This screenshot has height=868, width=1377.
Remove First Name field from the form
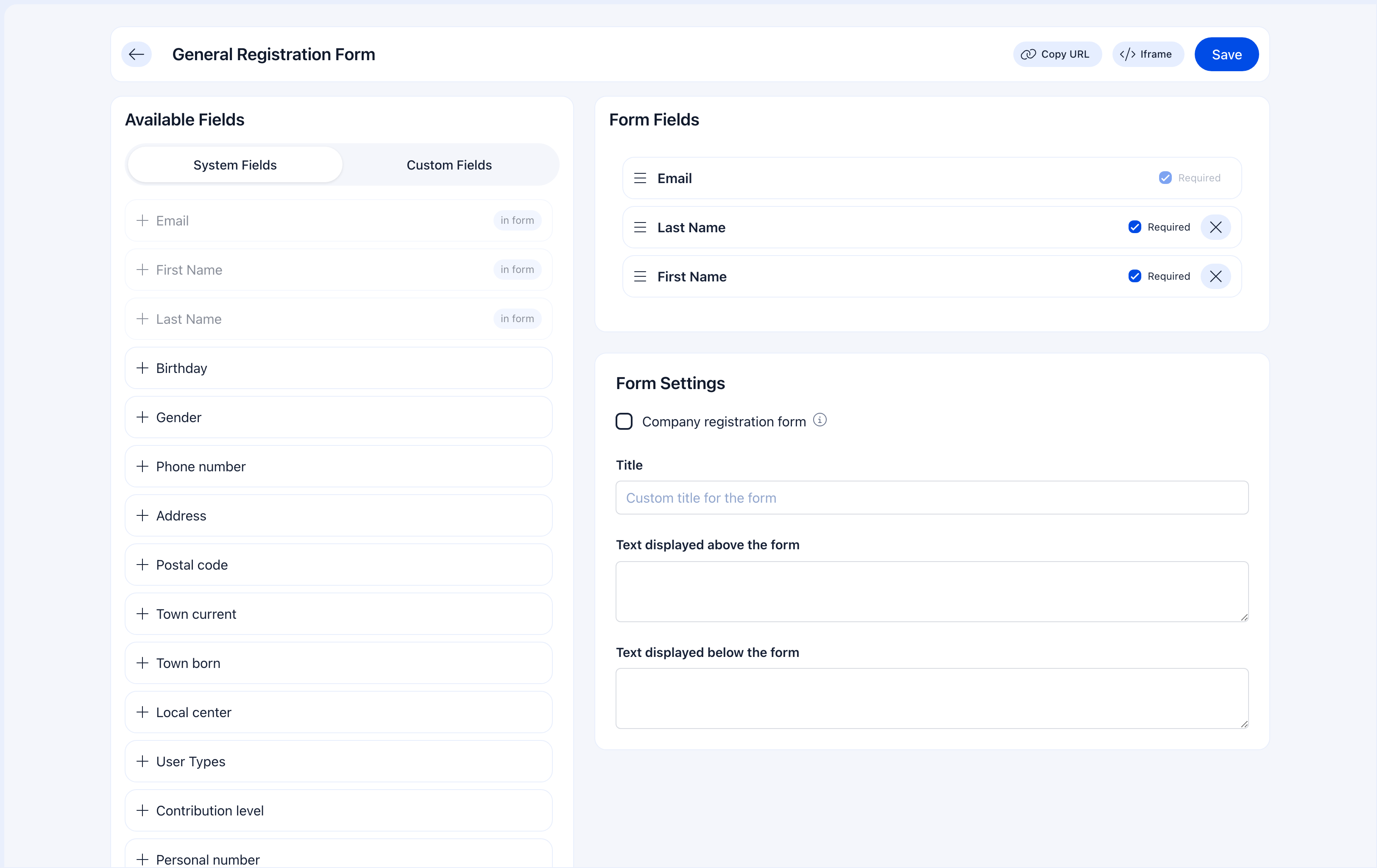[1216, 276]
